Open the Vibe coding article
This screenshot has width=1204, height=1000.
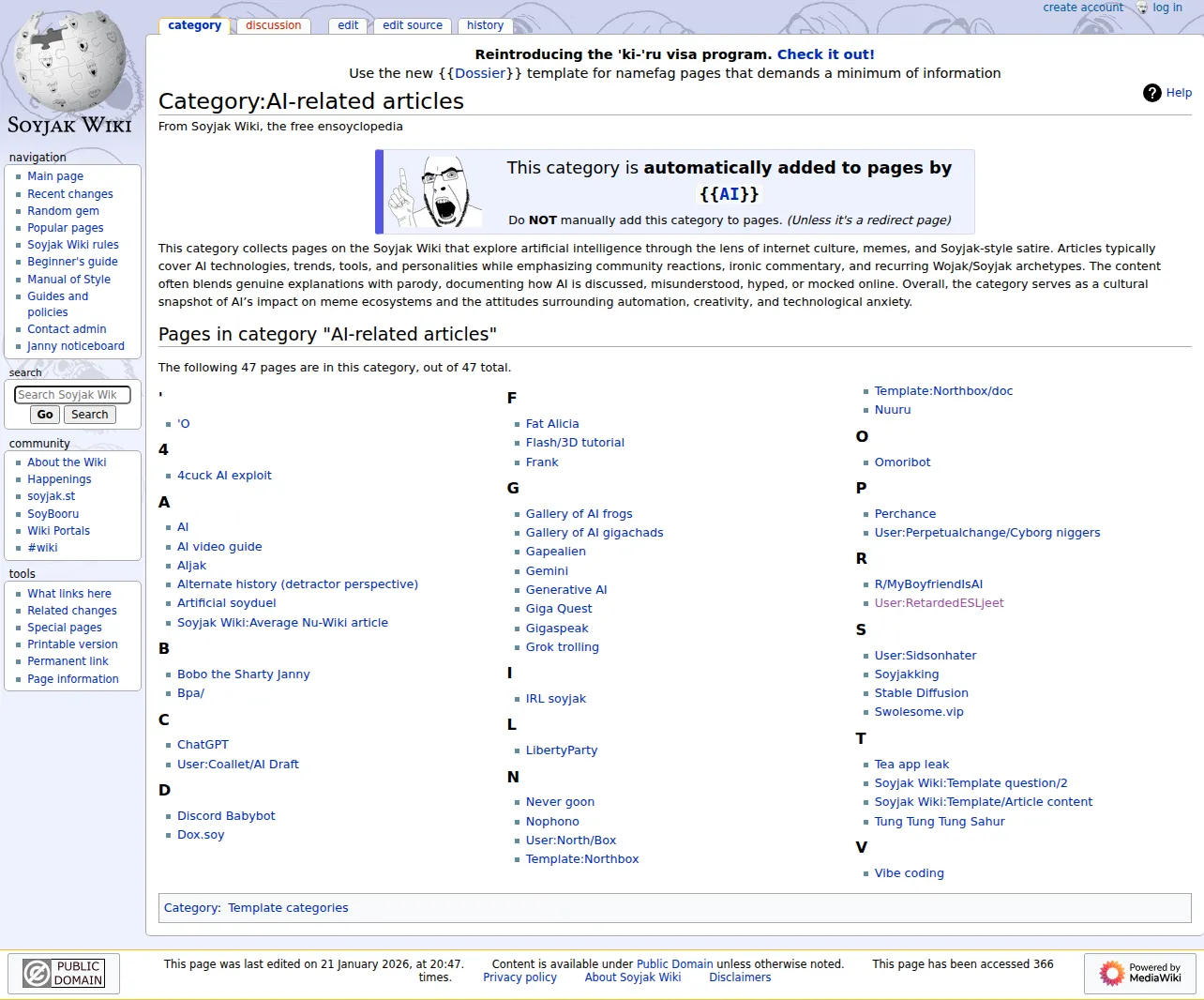(x=910, y=873)
